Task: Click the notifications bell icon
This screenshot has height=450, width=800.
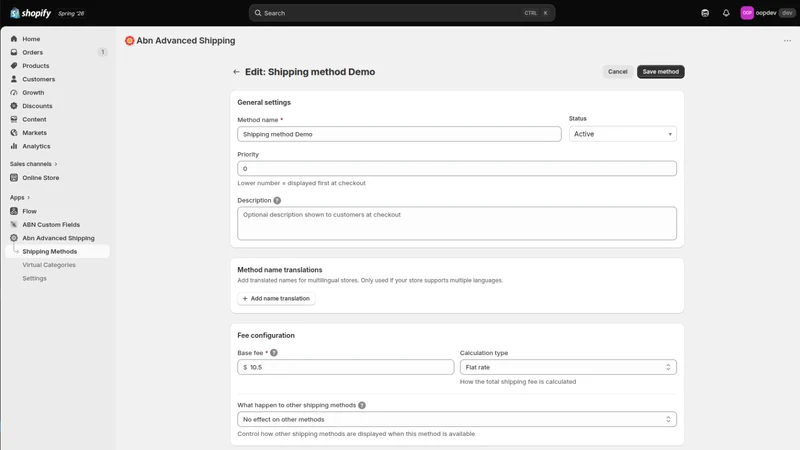Action: [726, 13]
